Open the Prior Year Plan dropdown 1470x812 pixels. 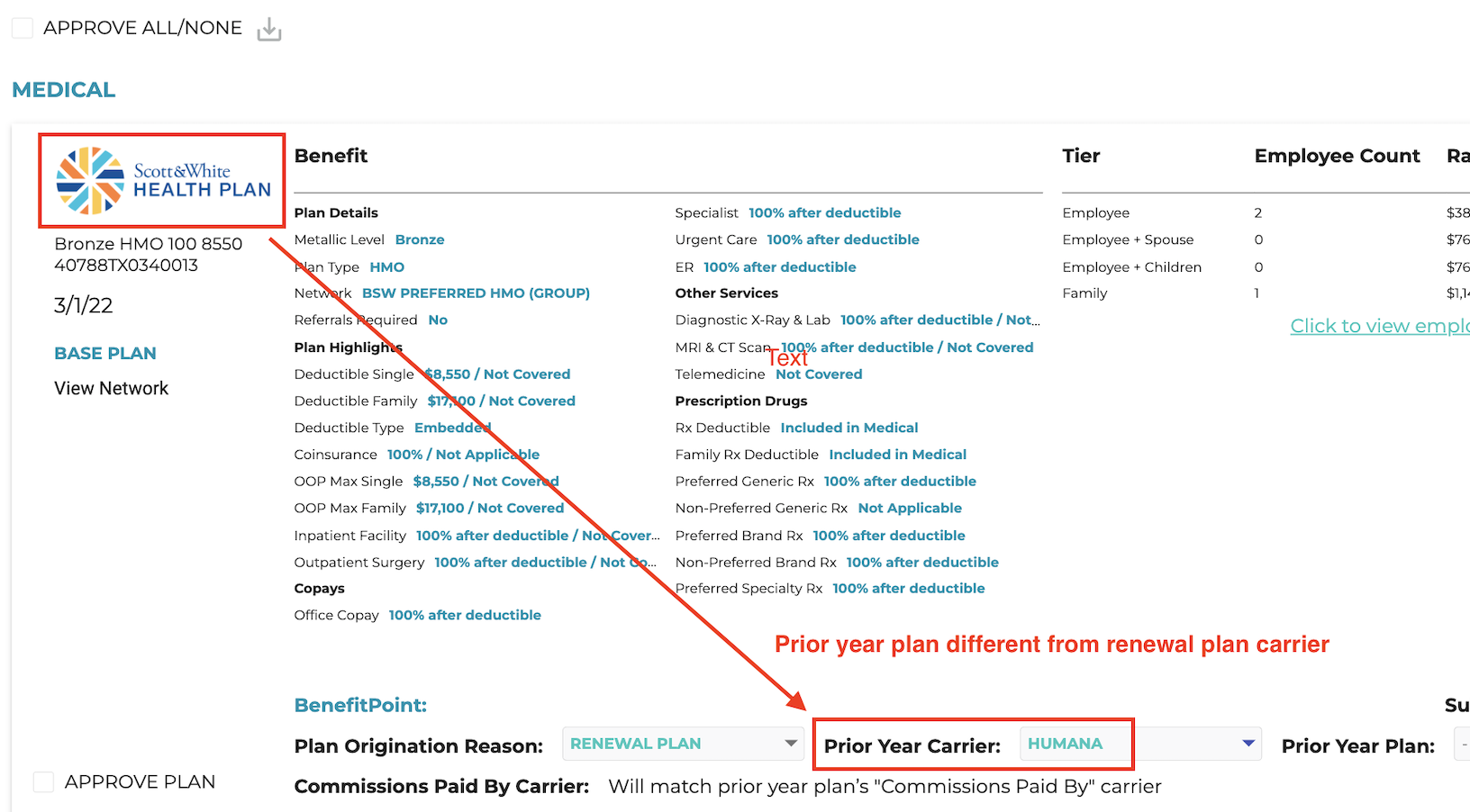click(x=1464, y=744)
